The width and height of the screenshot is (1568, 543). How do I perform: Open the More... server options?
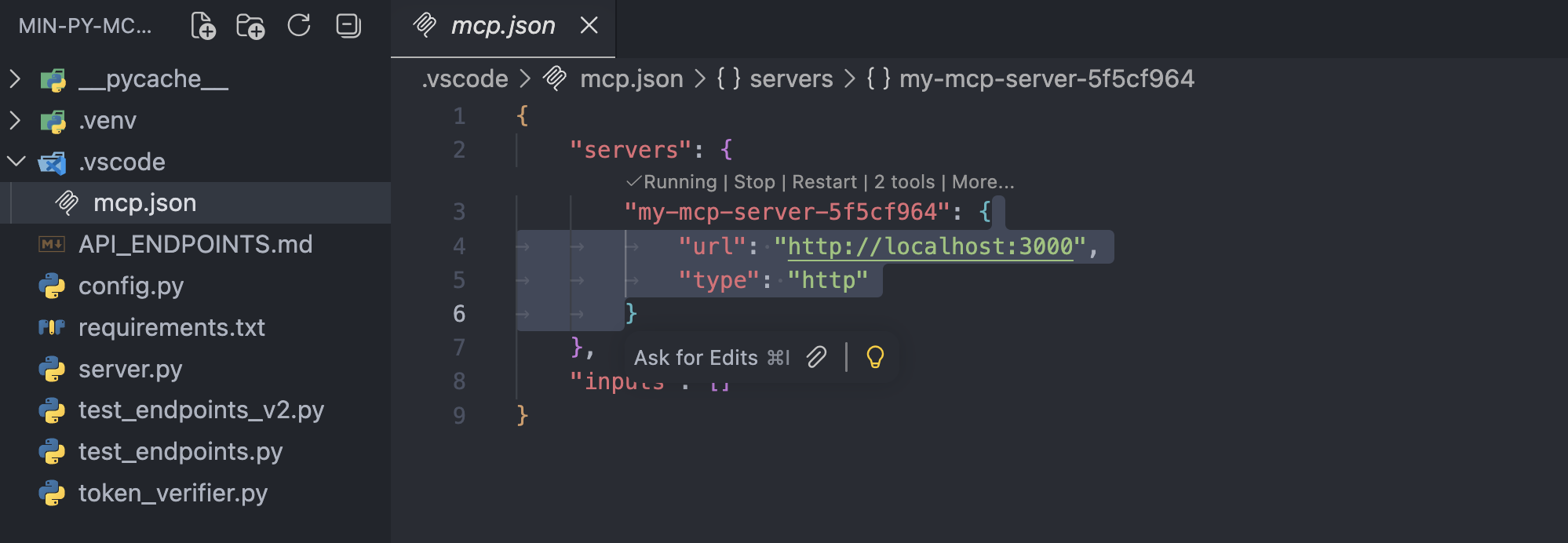click(x=983, y=182)
